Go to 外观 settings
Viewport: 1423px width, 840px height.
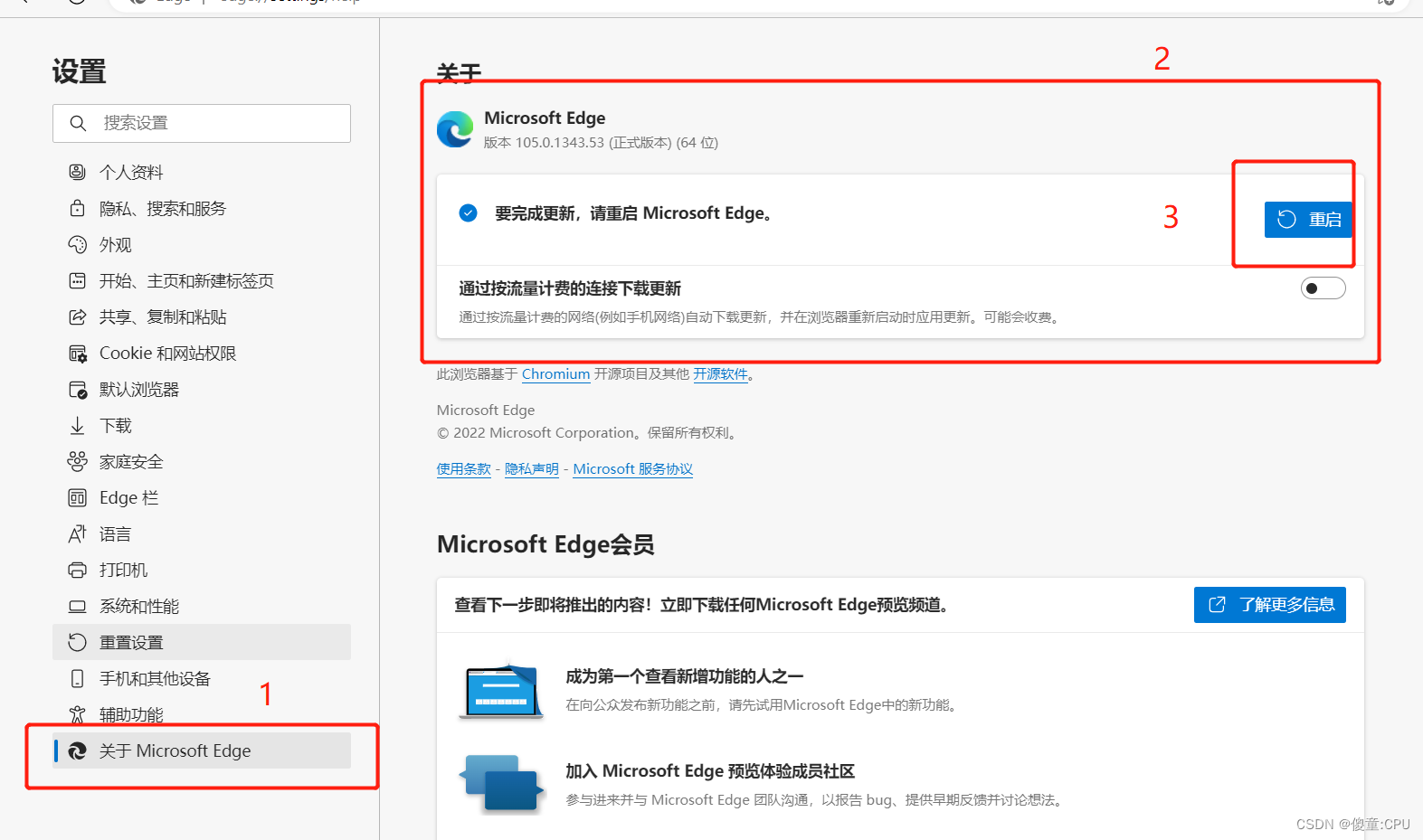(202, 244)
